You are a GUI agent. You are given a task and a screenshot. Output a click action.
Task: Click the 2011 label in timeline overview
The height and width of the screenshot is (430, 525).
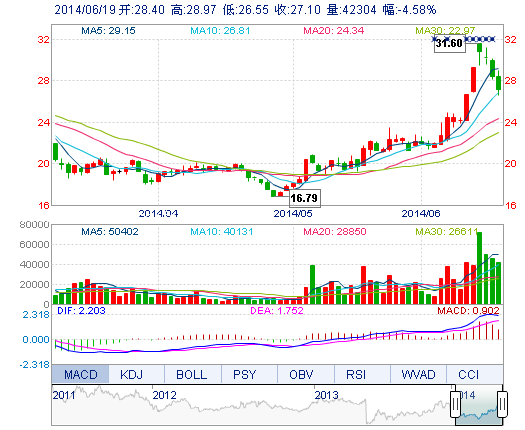pos(64,395)
